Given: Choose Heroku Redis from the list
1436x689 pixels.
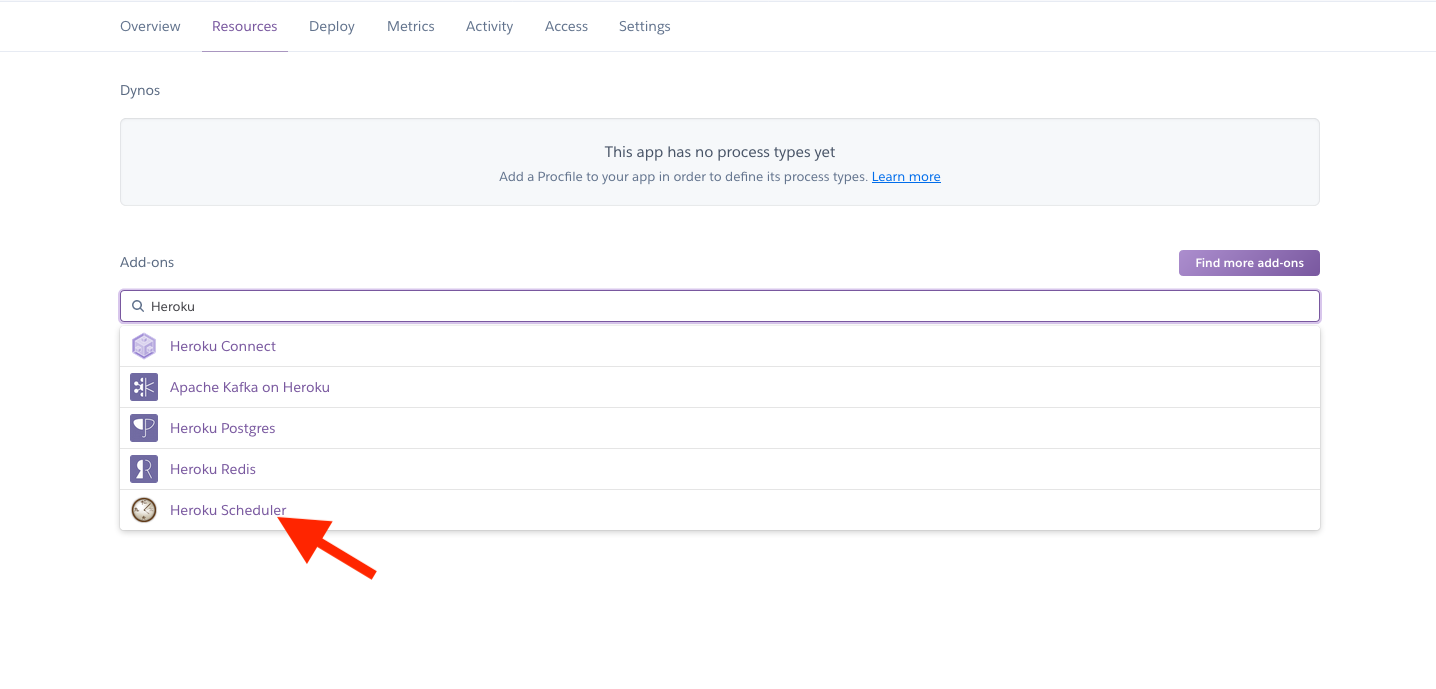Looking at the screenshot, I should coord(720,469).
